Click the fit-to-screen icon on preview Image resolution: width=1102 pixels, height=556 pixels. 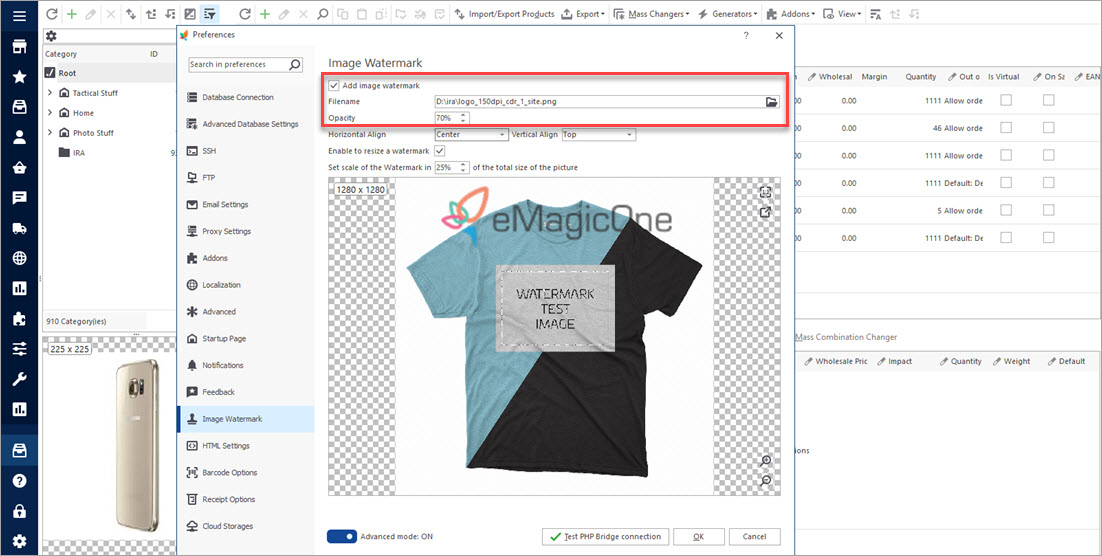(765, 193)
